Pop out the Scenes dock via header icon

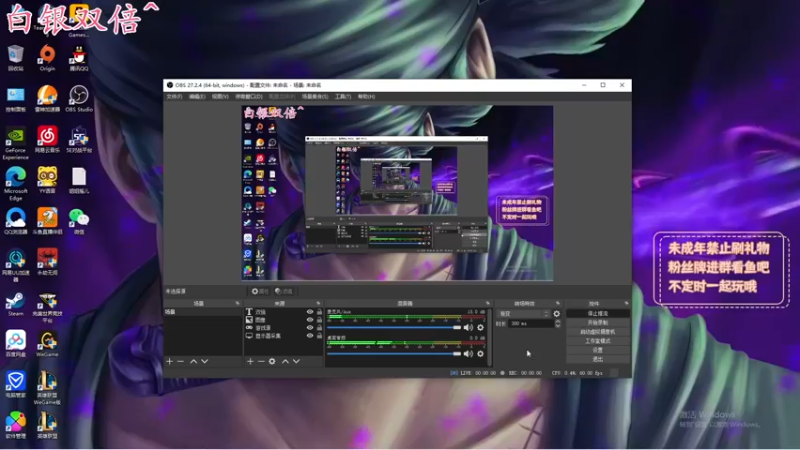click(237, 303)
